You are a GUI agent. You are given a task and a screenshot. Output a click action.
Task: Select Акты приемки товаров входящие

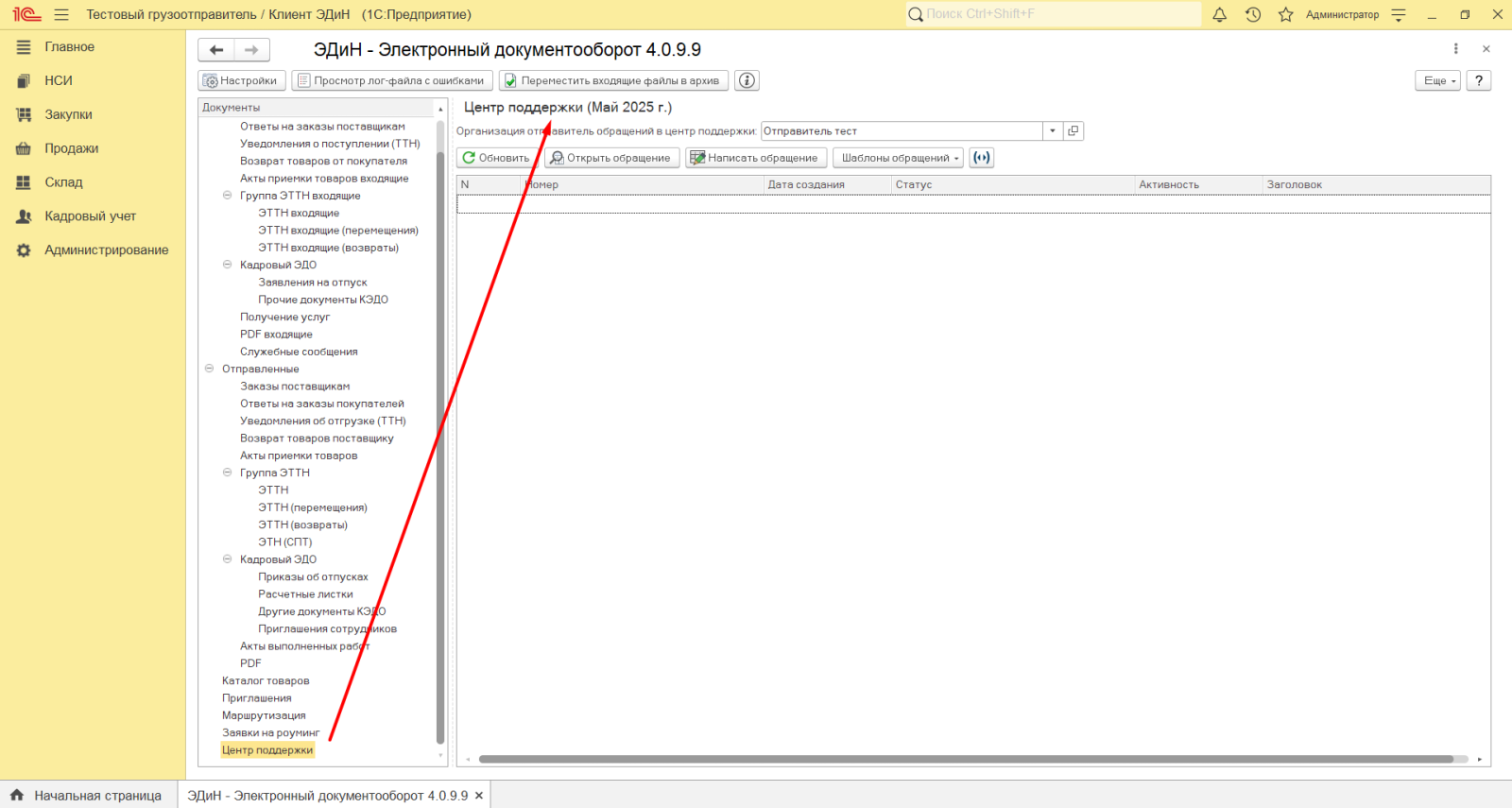pyautogui.click(x=324, y=179)
